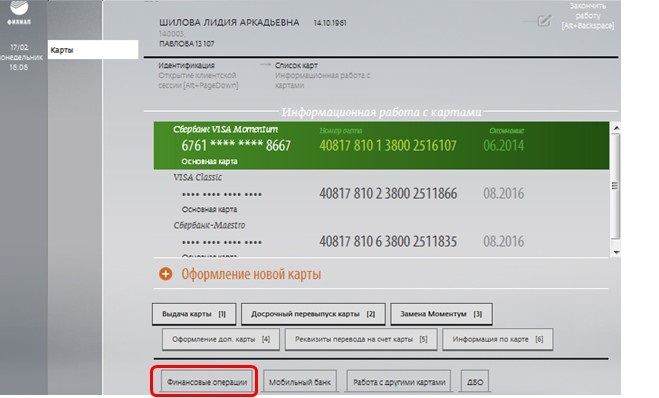This screenshot has width=659, height=398.
Task: Click the Номер счета column label
Action: pyautogui.click(x=340, y=131)
